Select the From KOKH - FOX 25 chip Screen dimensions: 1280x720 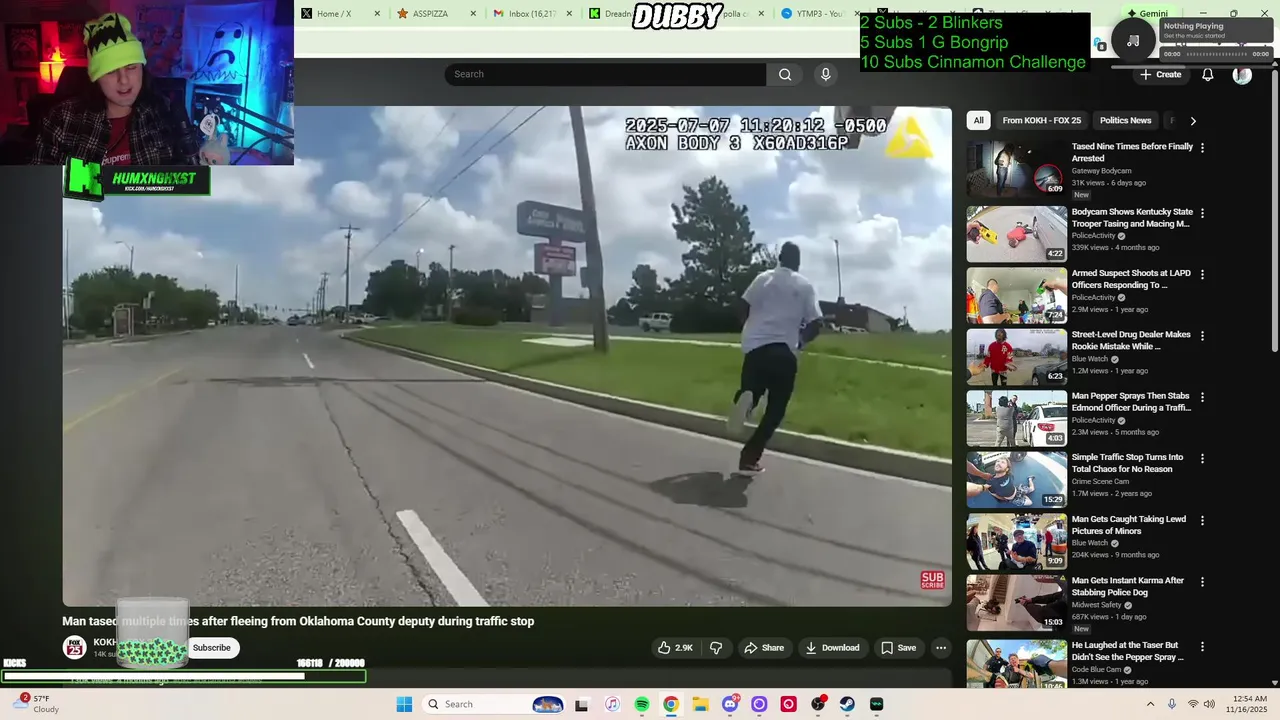tap(1041, 120)
